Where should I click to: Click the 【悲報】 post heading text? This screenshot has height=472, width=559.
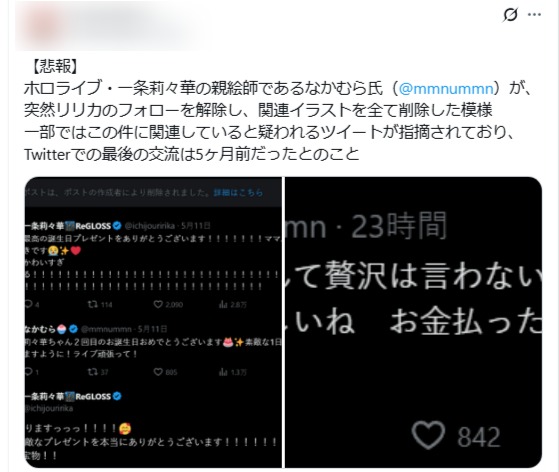[x=55, y=66]
